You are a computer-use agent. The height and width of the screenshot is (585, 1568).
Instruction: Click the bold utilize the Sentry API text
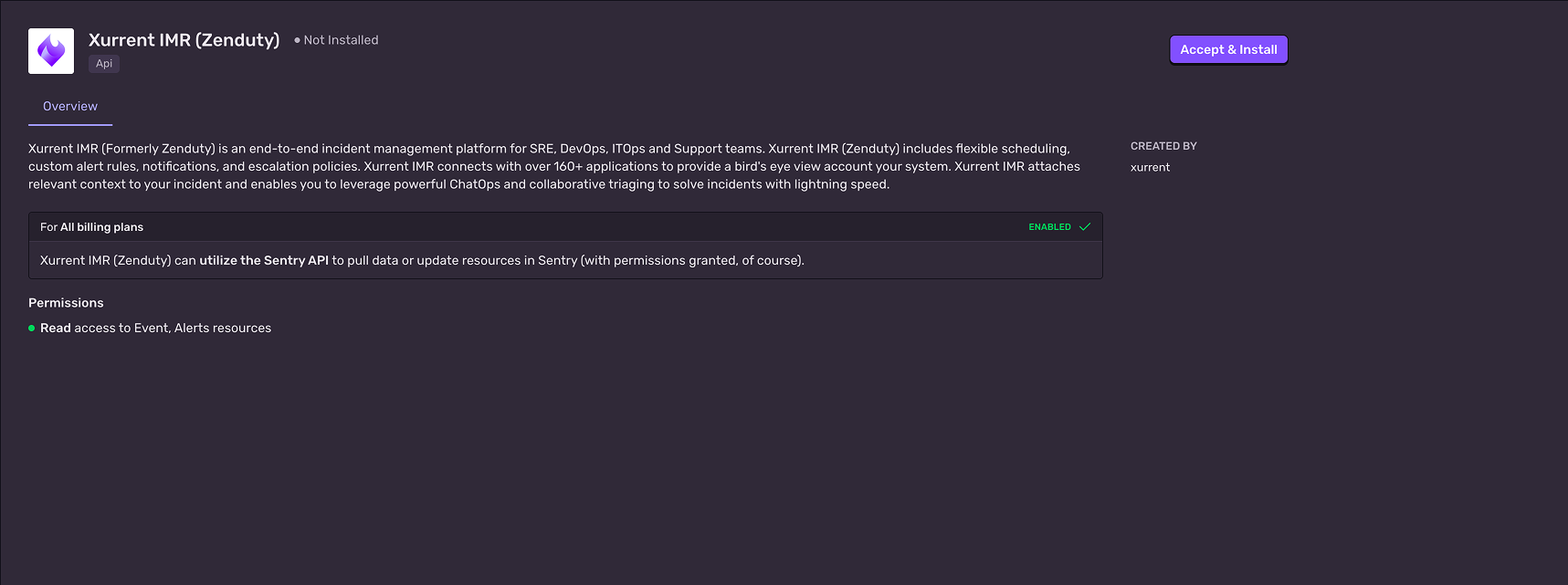tap(264, 261)
